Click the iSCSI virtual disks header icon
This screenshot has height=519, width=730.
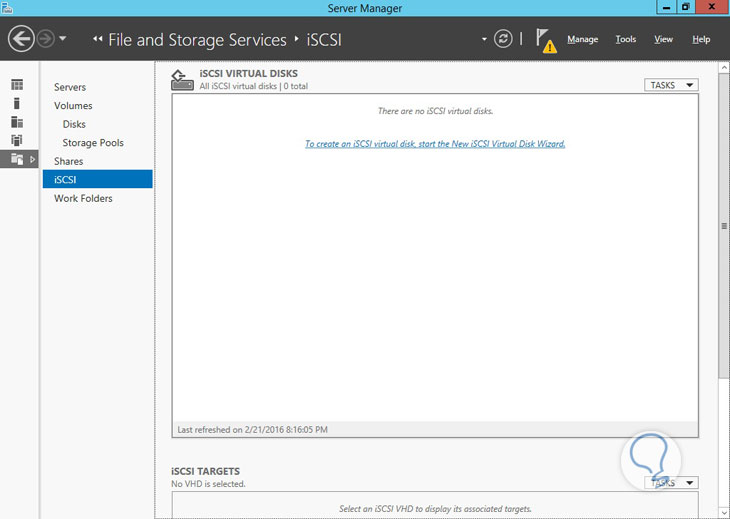(182, 80)
